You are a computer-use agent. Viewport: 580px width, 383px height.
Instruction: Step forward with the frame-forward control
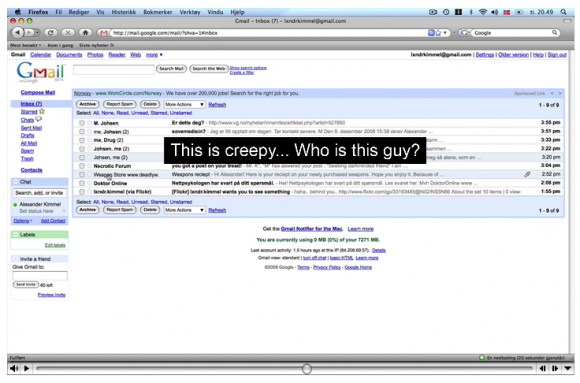555,368
